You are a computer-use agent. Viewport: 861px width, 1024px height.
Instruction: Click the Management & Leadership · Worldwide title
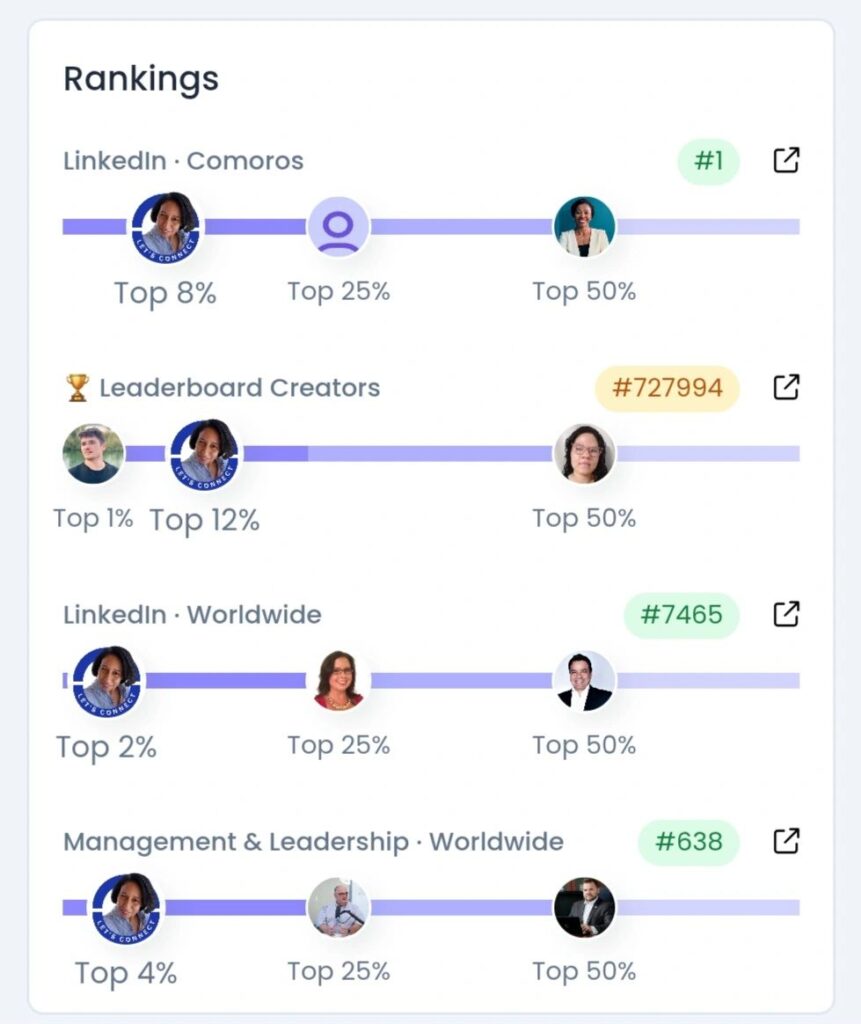tap(313, 841)
